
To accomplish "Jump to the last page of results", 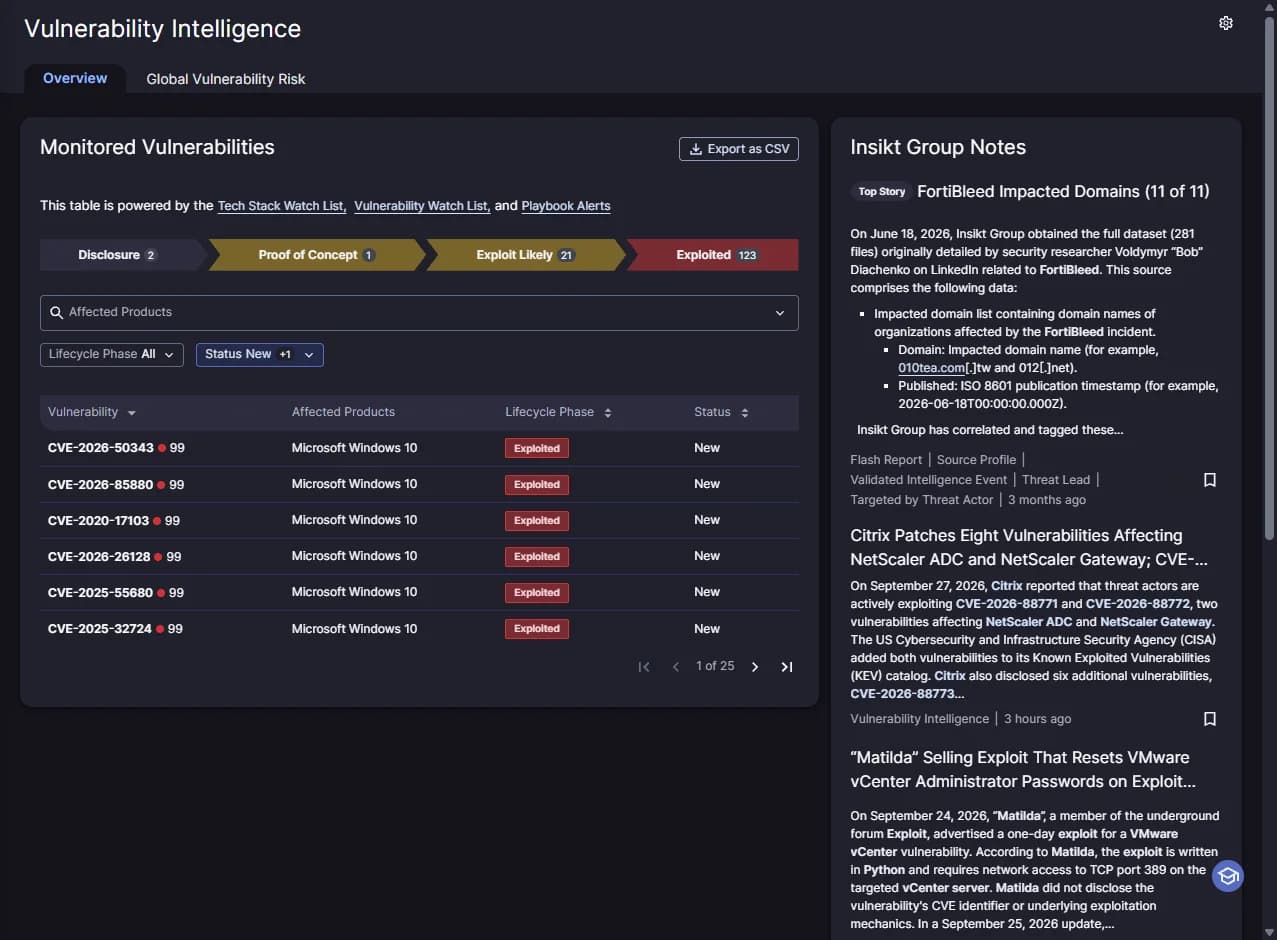I will 787,667.
